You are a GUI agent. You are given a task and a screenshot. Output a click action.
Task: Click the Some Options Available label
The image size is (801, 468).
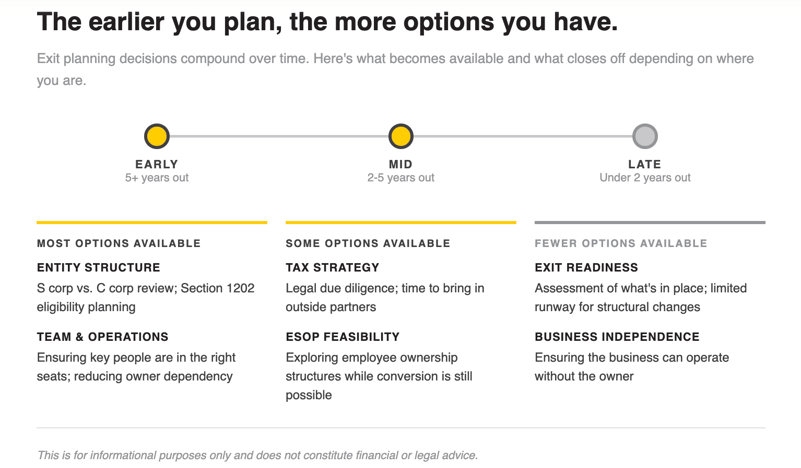(x=368, y=243)
